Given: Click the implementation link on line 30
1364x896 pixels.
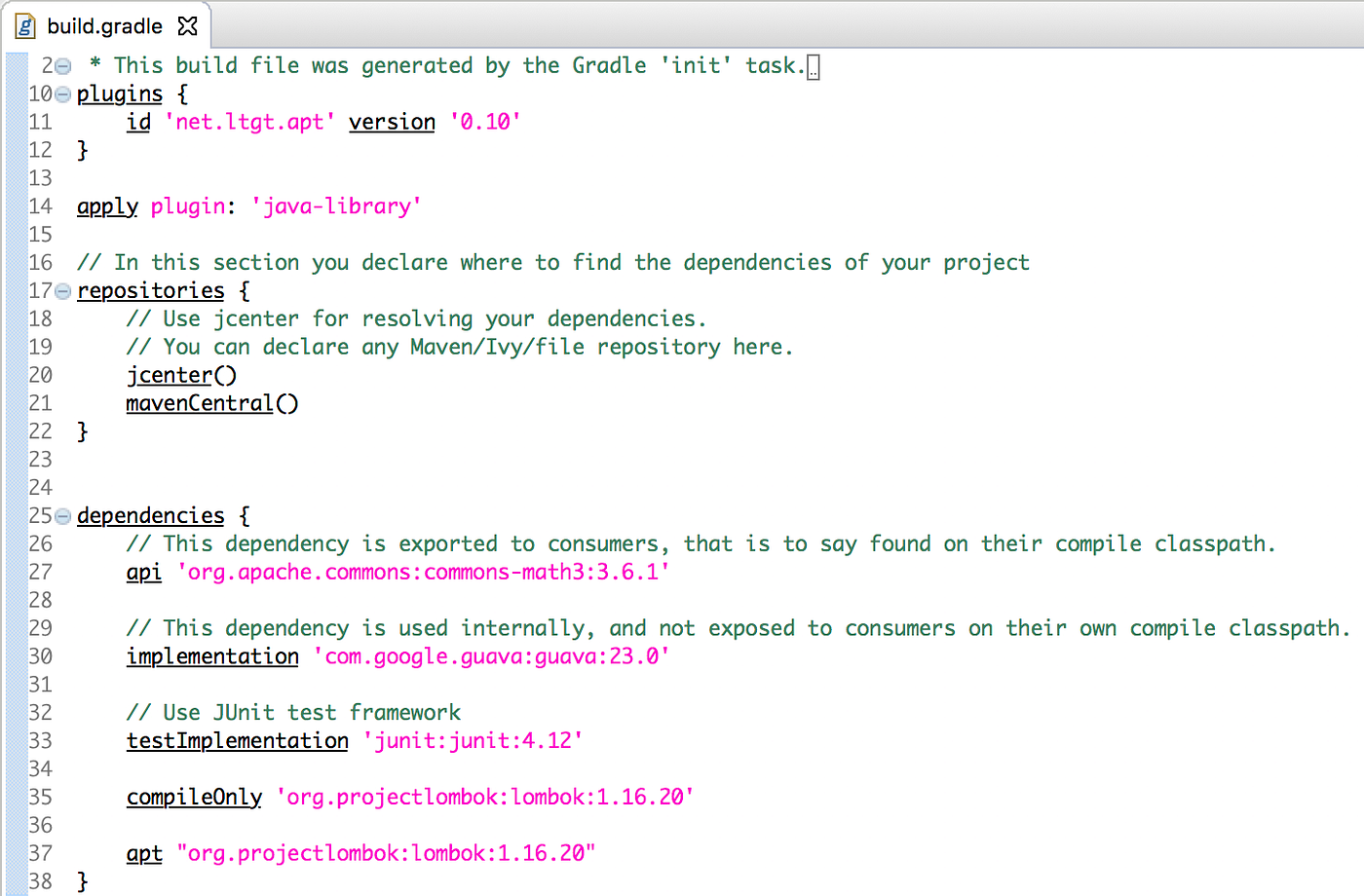Looking at the screenshot, I should (x=211, y=656).
